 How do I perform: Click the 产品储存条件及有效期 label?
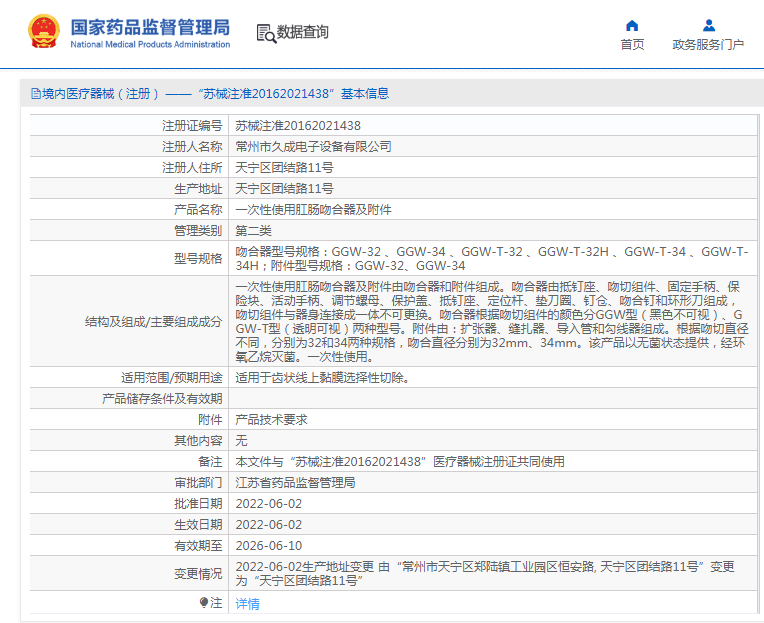[x=162, y=398]
